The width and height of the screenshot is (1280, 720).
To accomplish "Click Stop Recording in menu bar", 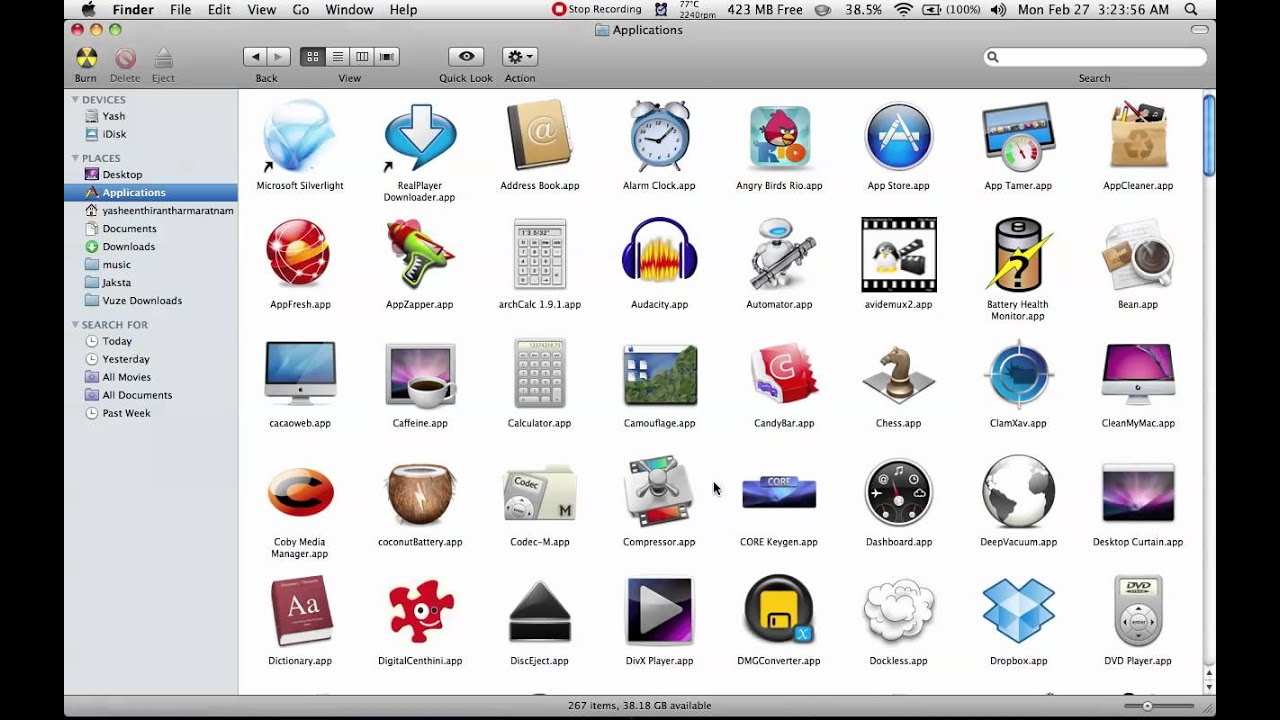I will click(596, 9).
